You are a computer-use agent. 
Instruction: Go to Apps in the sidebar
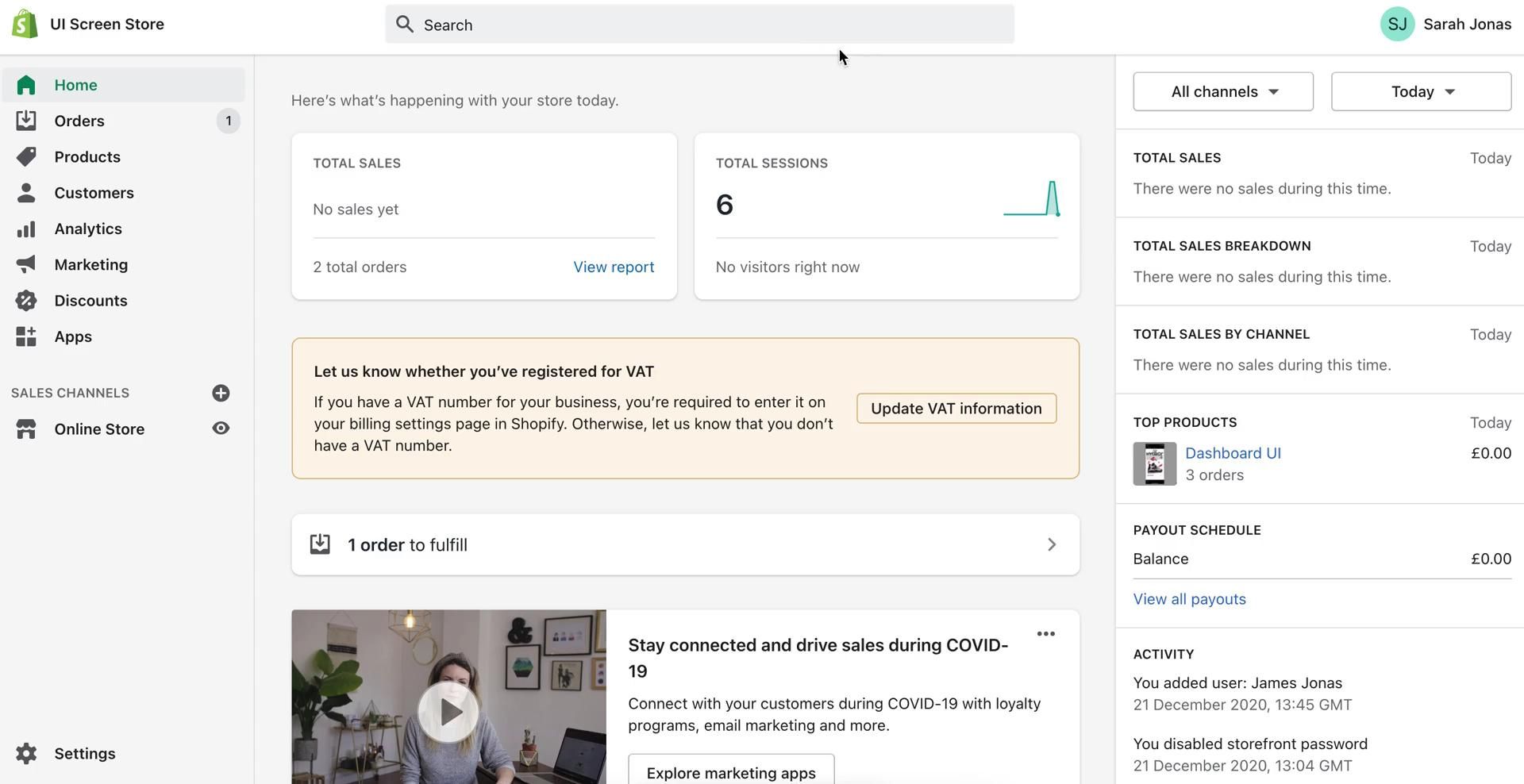coord(73,336)
